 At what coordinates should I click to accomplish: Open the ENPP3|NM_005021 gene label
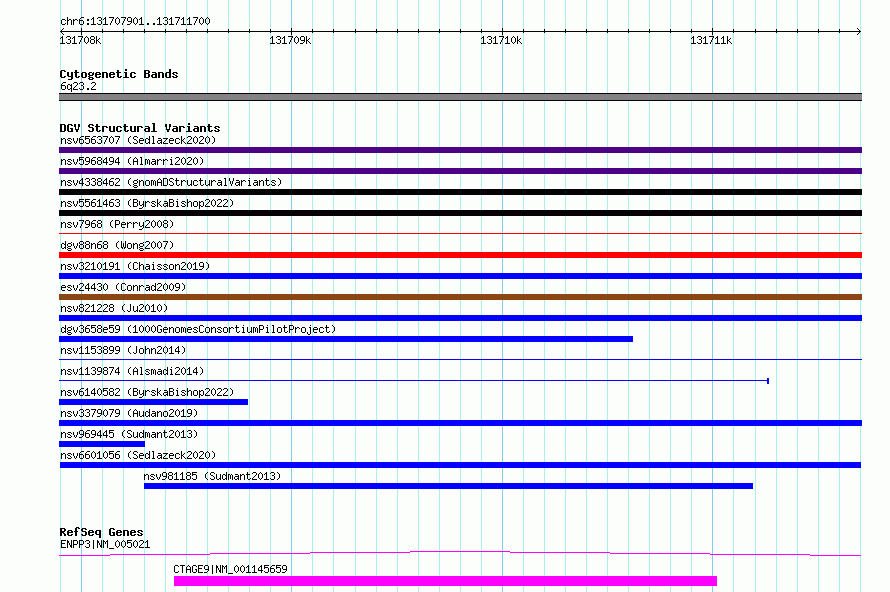pos(105,544)
